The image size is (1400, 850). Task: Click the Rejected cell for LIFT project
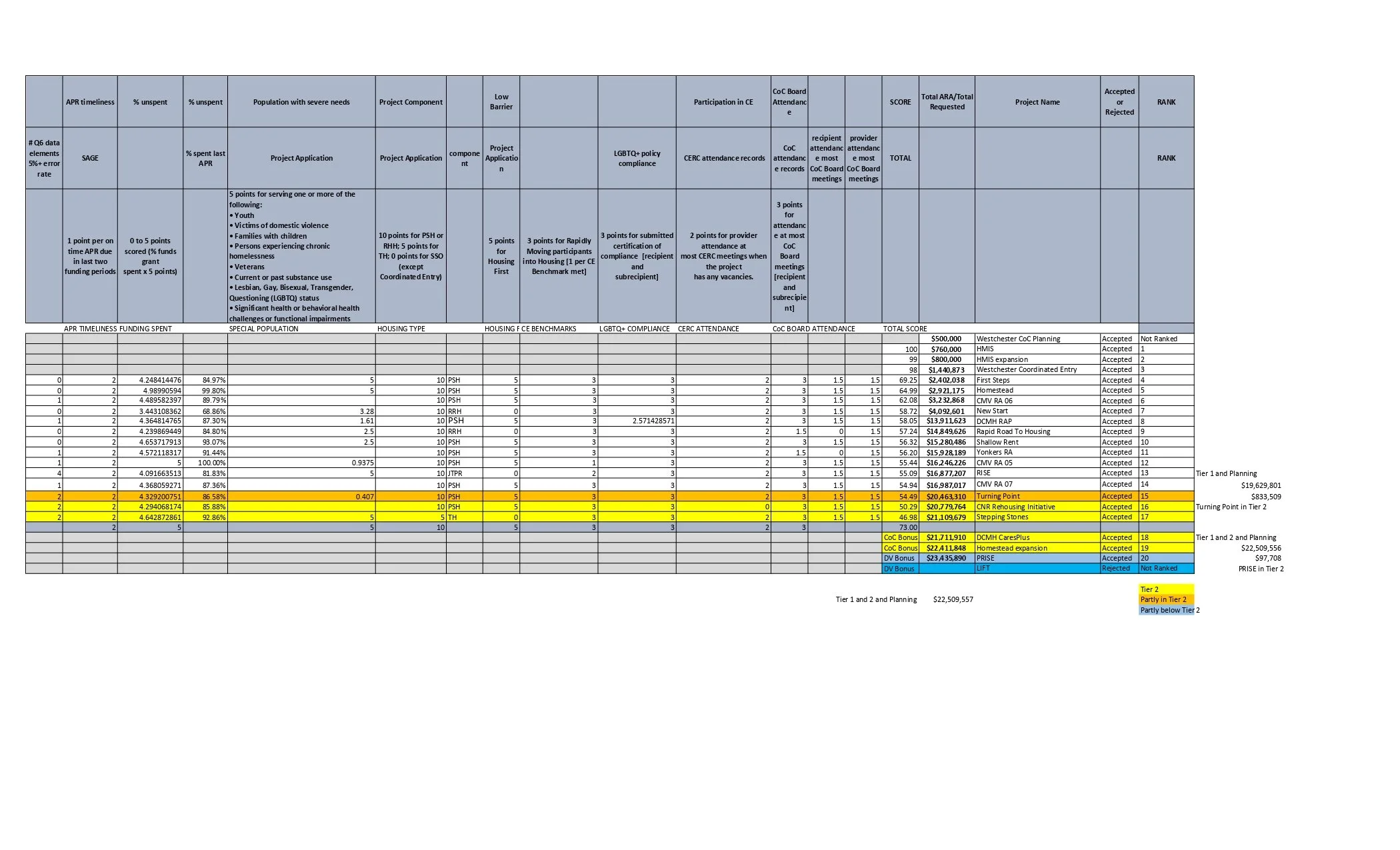pyautogui.click(x=1117, y=568)
